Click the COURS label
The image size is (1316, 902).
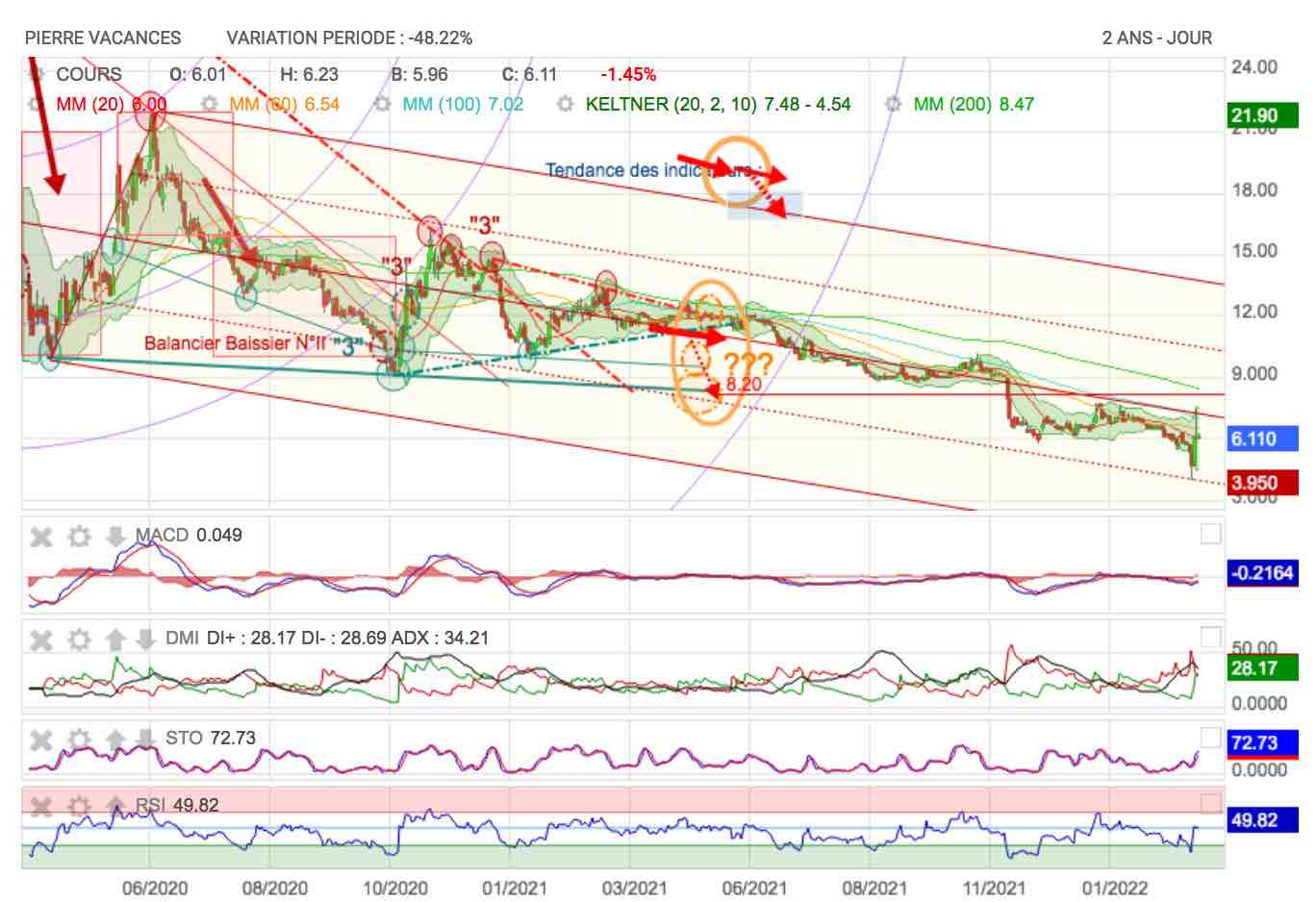[89, 74]
